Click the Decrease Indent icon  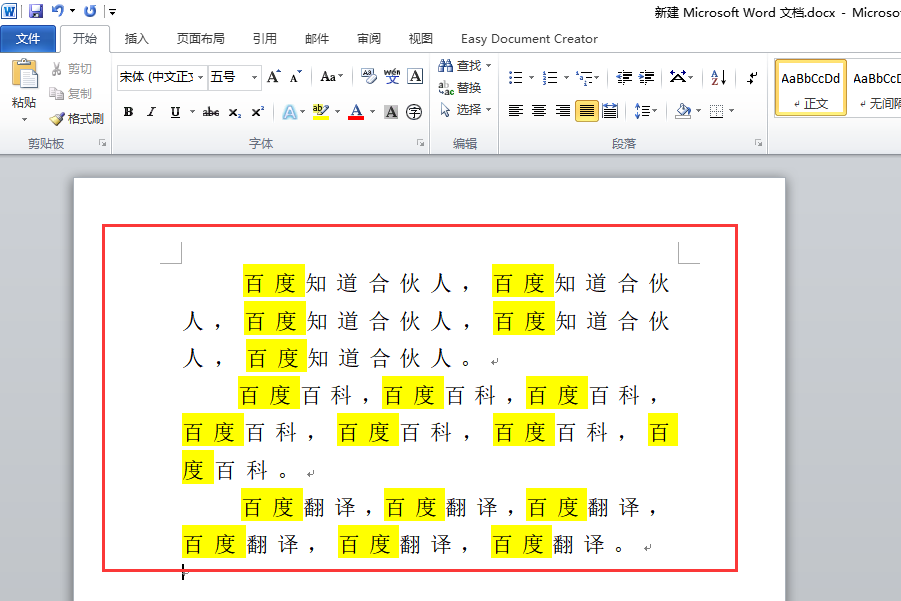click(624, 78)
